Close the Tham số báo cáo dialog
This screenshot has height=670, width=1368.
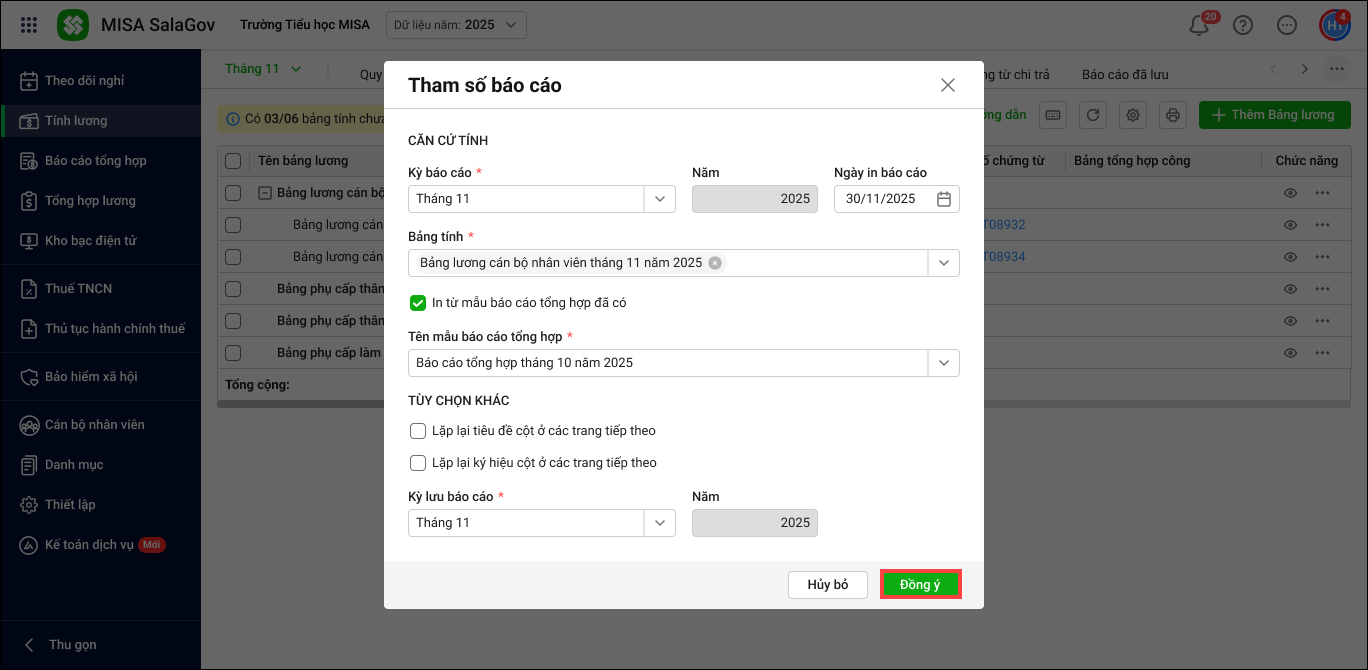[948, 85]
